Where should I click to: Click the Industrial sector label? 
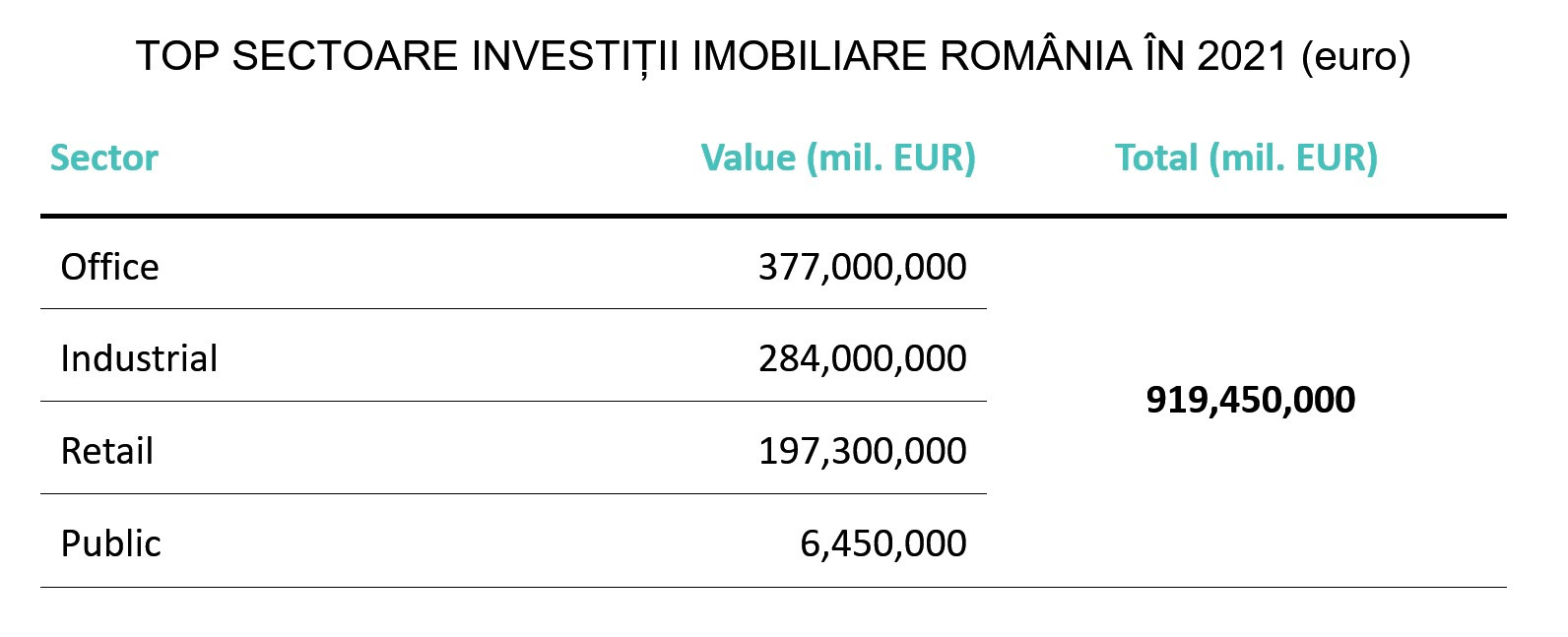point(139,358)
